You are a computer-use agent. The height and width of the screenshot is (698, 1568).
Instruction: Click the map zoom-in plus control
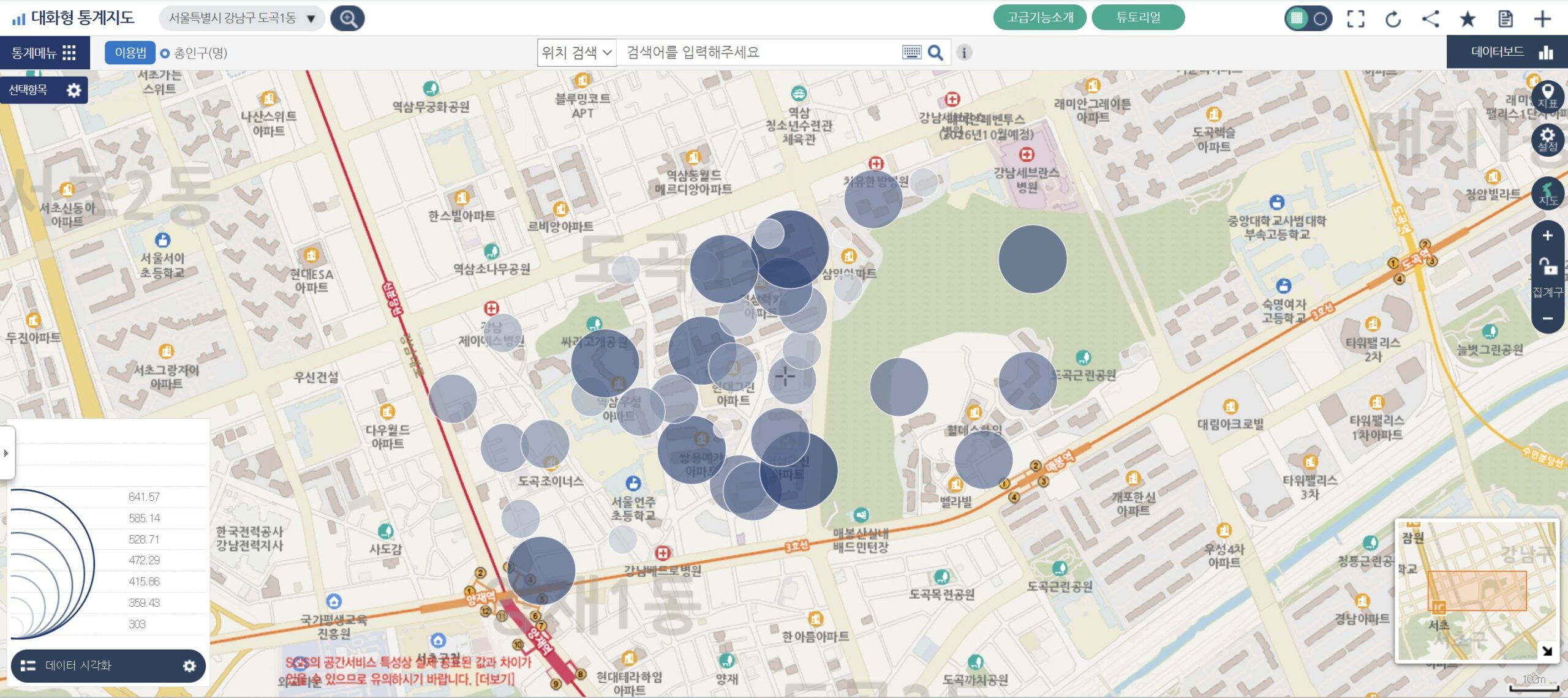1547,236
